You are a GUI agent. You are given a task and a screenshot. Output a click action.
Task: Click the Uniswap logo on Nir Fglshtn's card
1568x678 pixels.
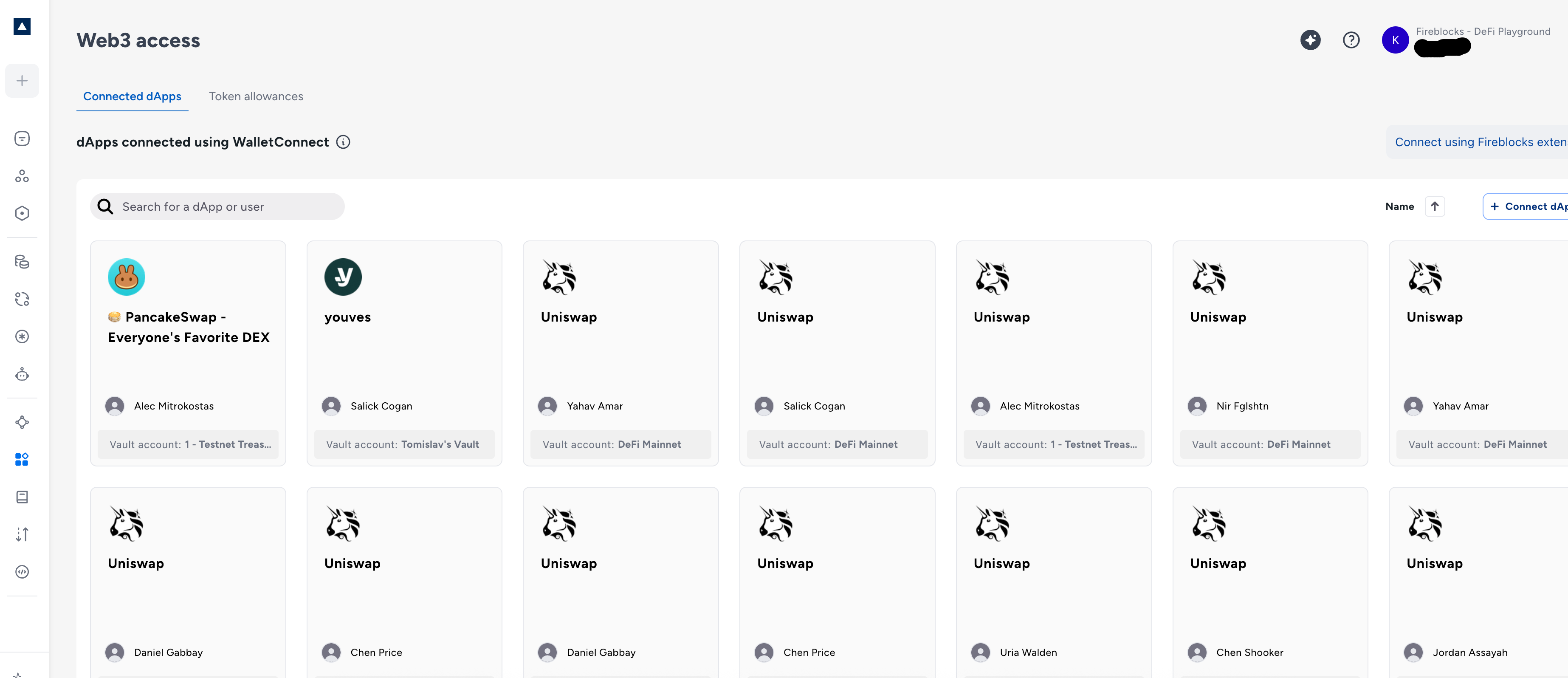click(x=1208, y=277)
